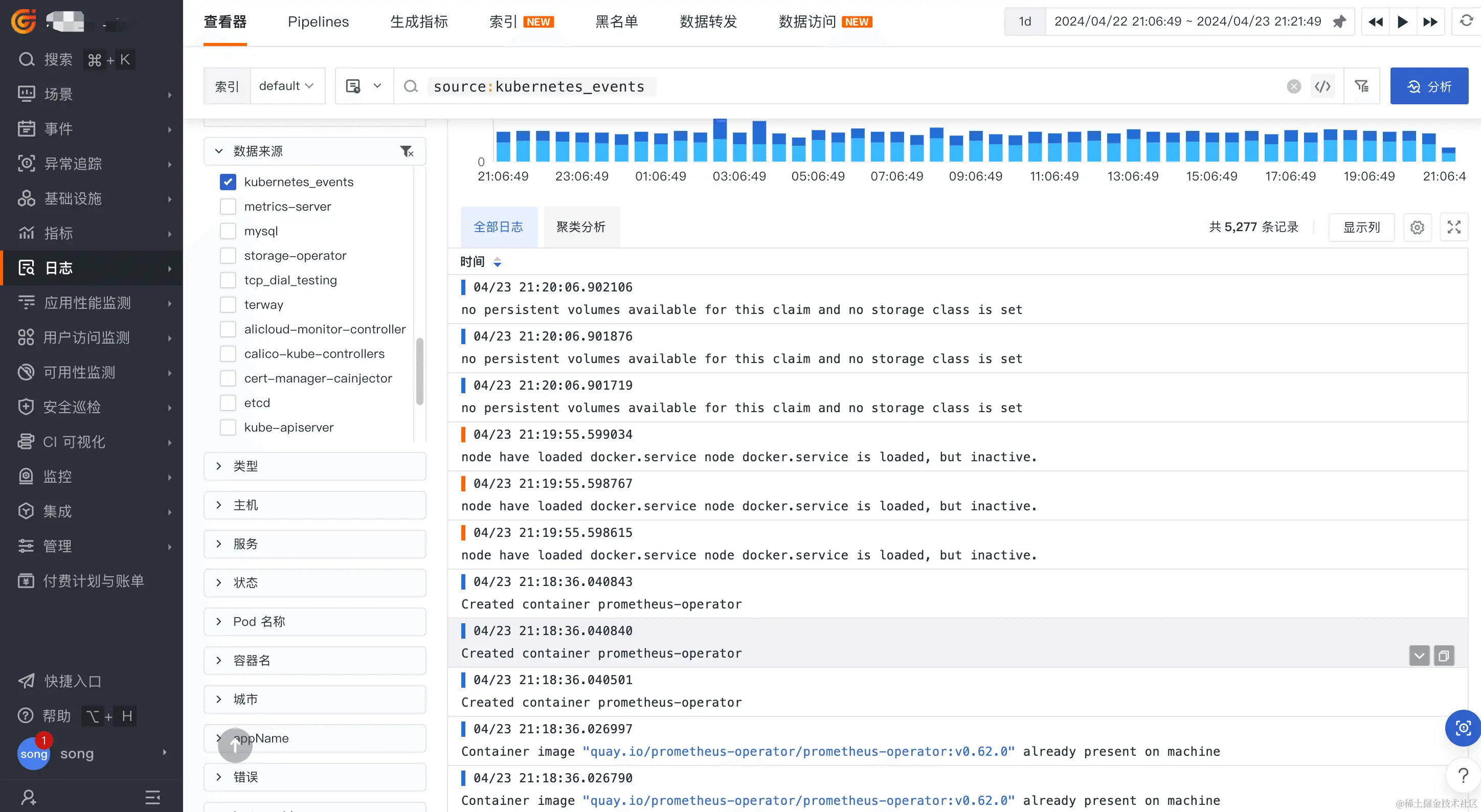Open the 聚类分析 tab
This screenshot has width=1481, height=812.
pyautogui.click(x=580, y=228)
